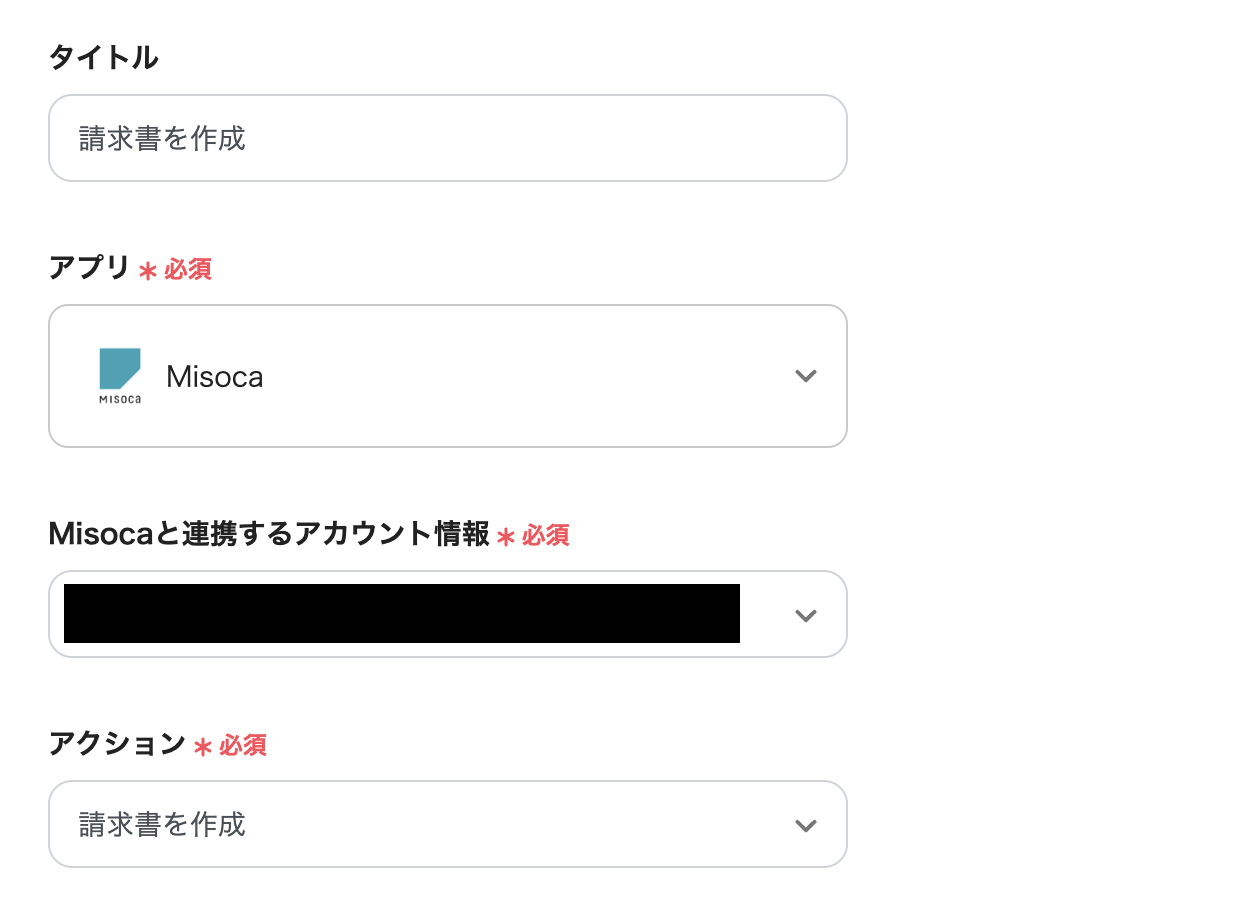Click the red asterisk next to アクション

pos(203,747)
